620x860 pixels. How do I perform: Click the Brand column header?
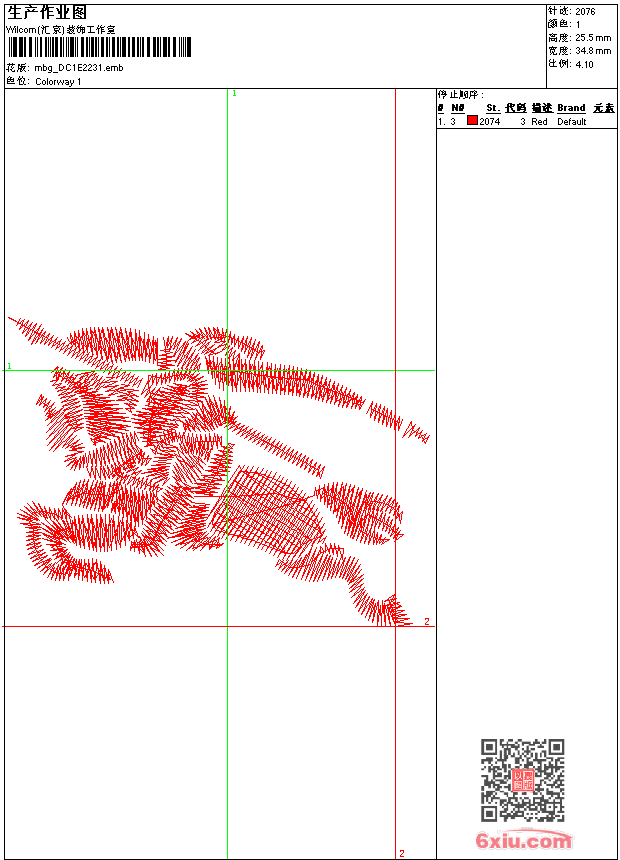click(x=571, y=108)
